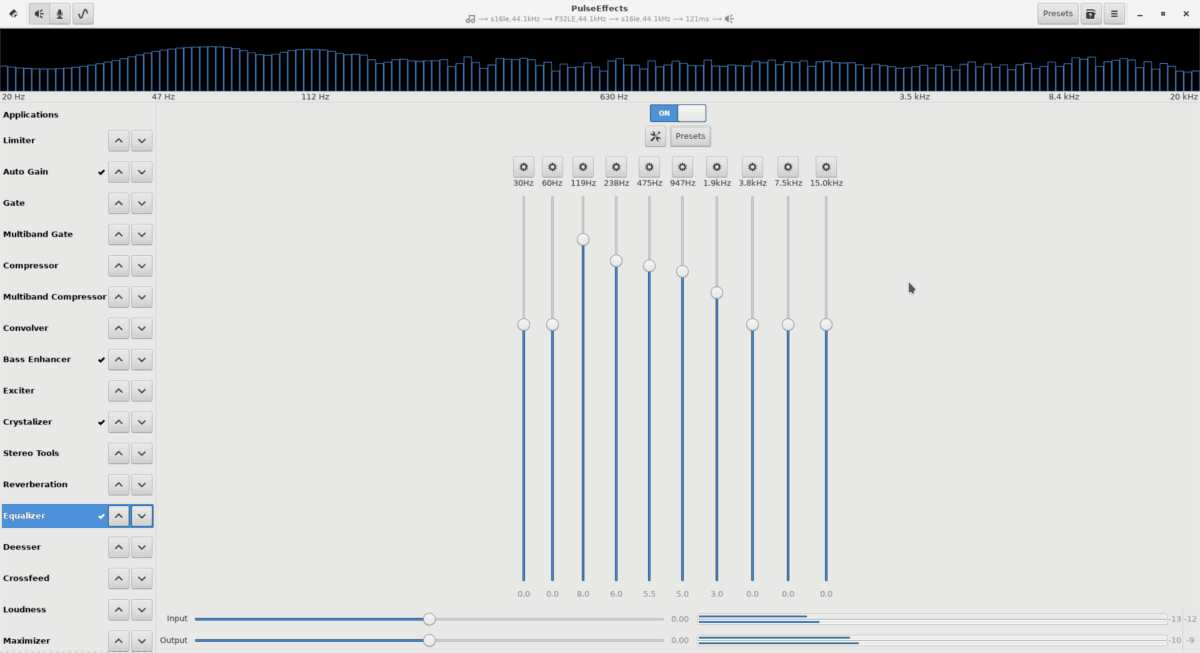Viewport: 1200px width, 653px height.
Task: Open the 30Hz band settings gear
Action: pos(522,166)
